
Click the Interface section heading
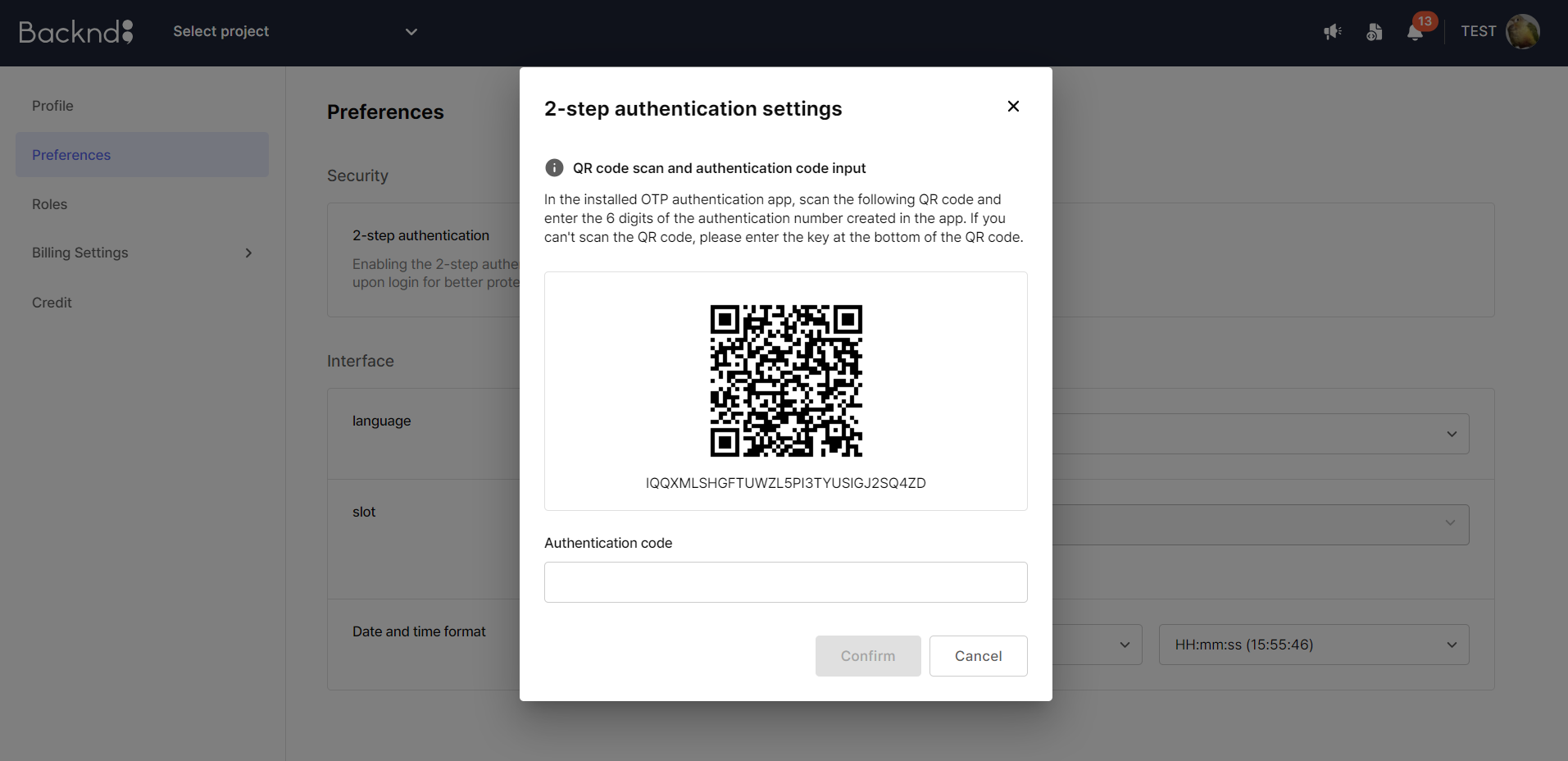click(361, 361)
